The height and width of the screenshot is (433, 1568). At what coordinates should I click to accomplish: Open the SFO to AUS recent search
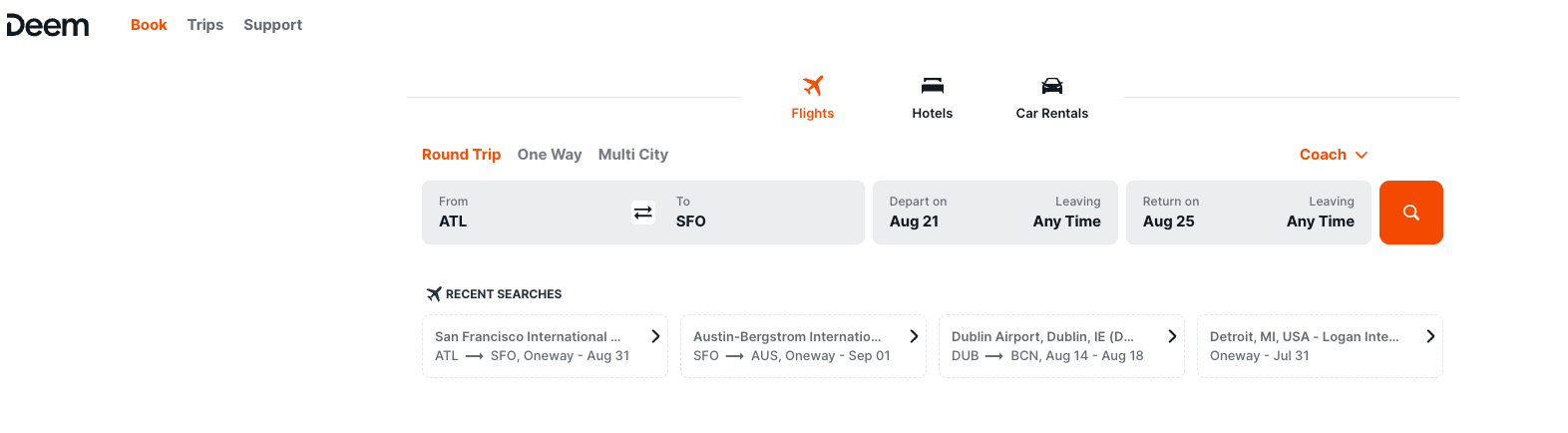(x=803, y=346)
